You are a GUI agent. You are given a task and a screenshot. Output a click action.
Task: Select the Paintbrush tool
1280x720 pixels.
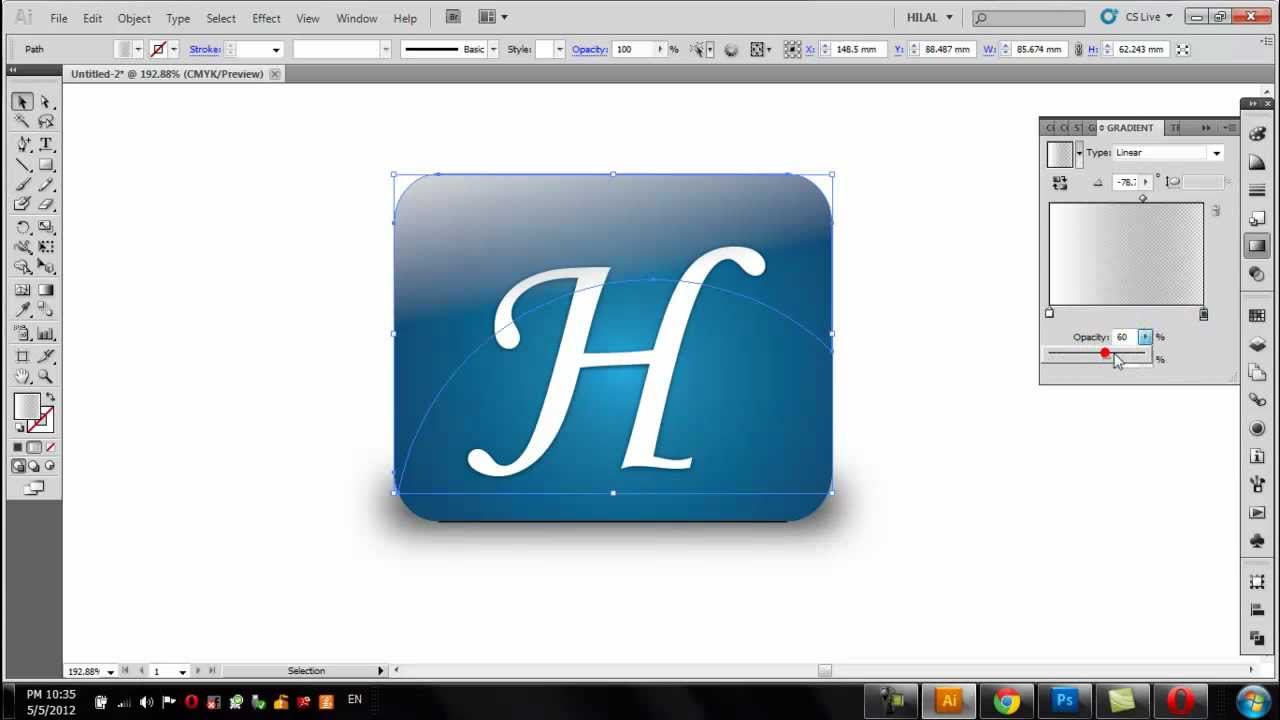click(x=23, y=185)
